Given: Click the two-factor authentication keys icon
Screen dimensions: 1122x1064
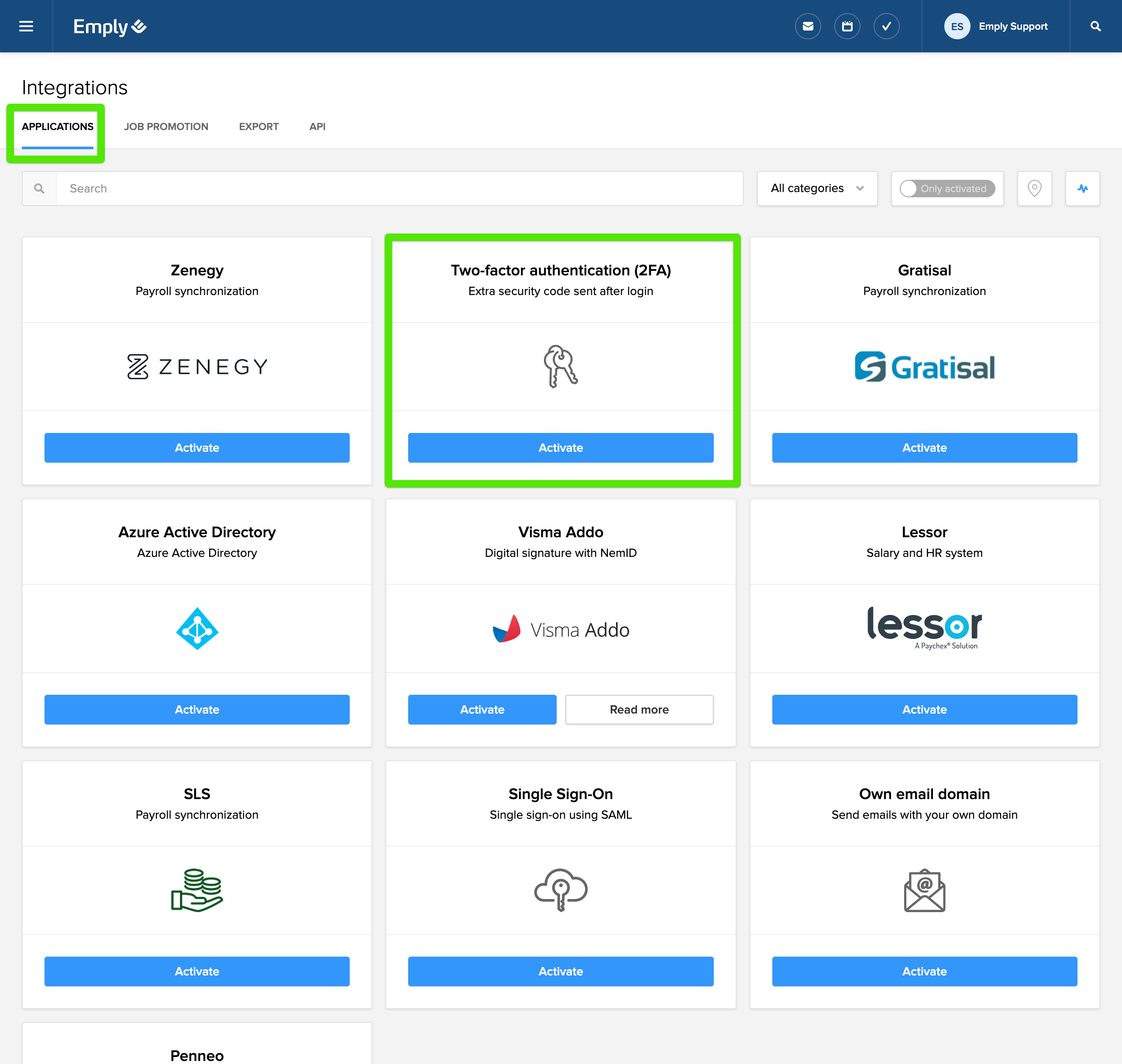Looking at the screenshot, I should click(561, 367).
